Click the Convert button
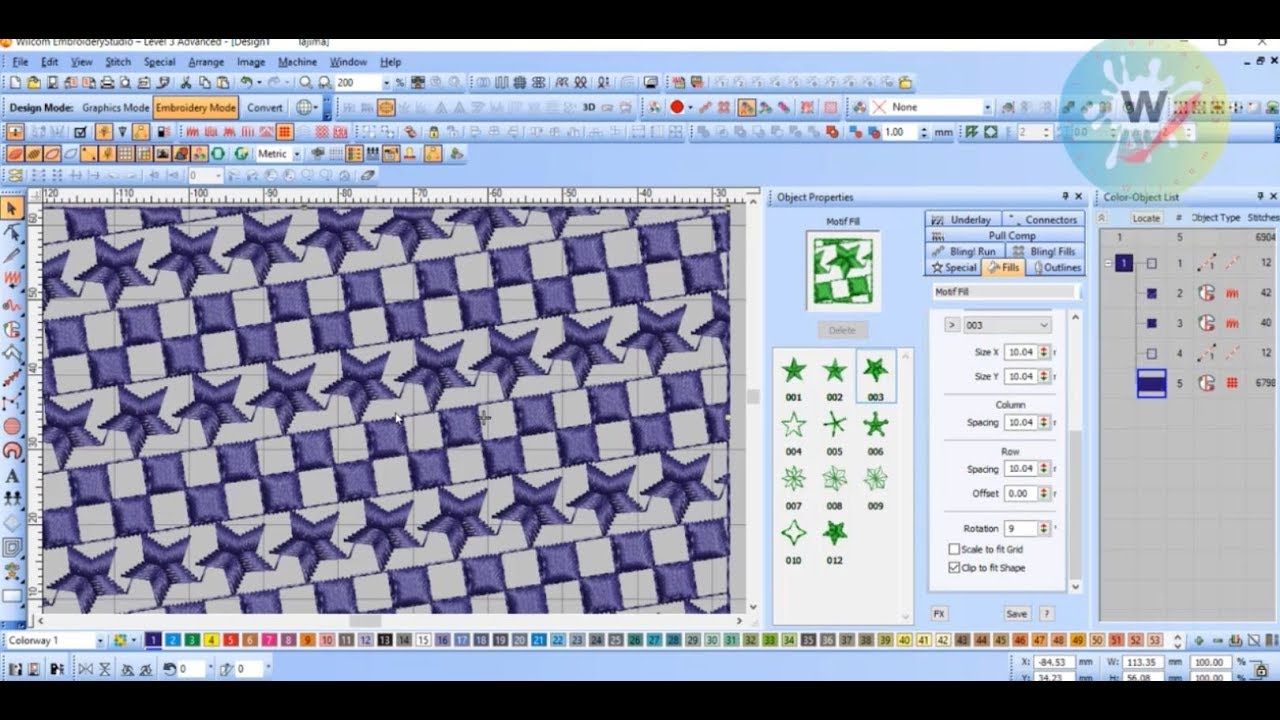1280x720 pixels. point(265,108)
